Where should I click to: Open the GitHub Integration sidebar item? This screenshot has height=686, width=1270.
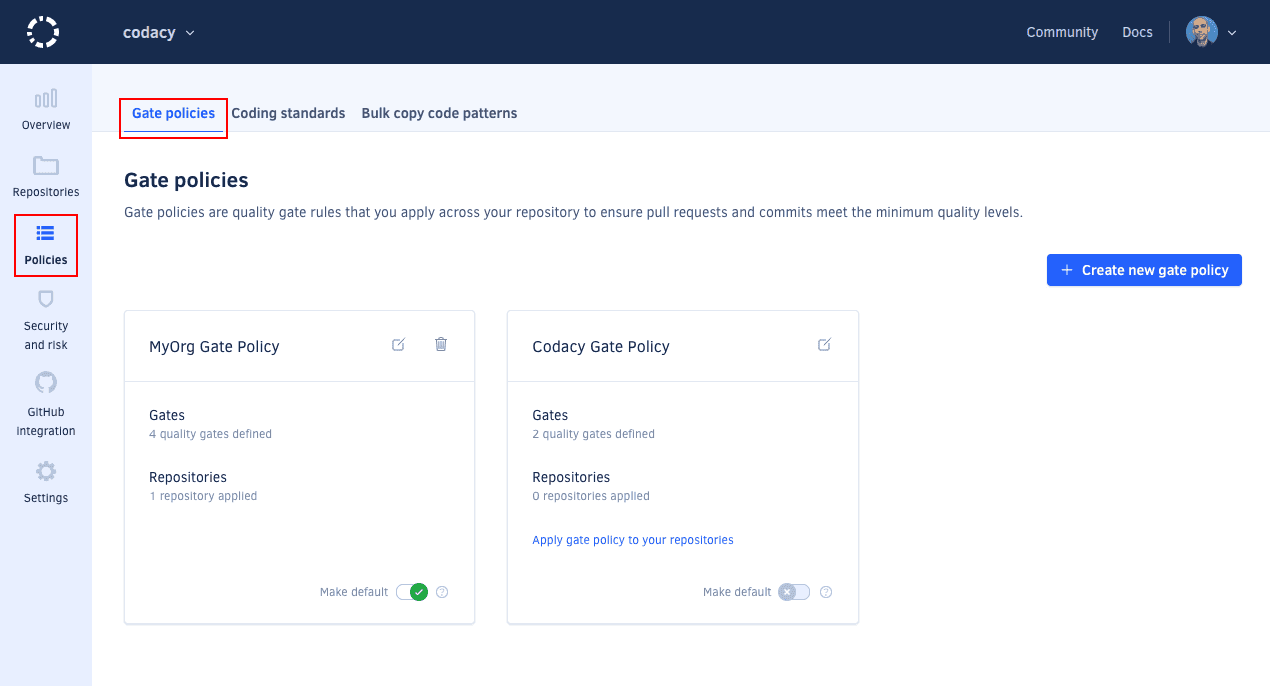tap(45, 404)
